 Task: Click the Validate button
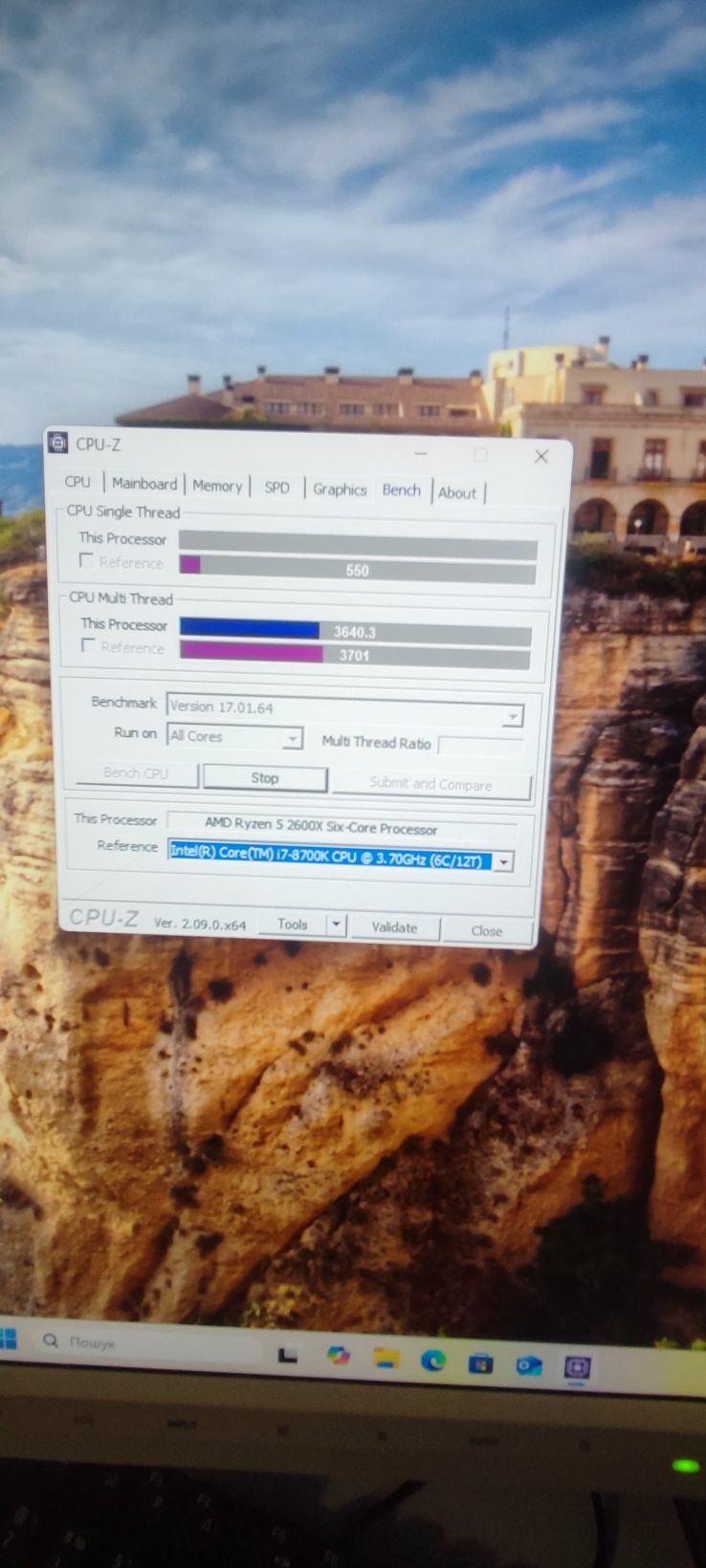[x=394, y=926]
